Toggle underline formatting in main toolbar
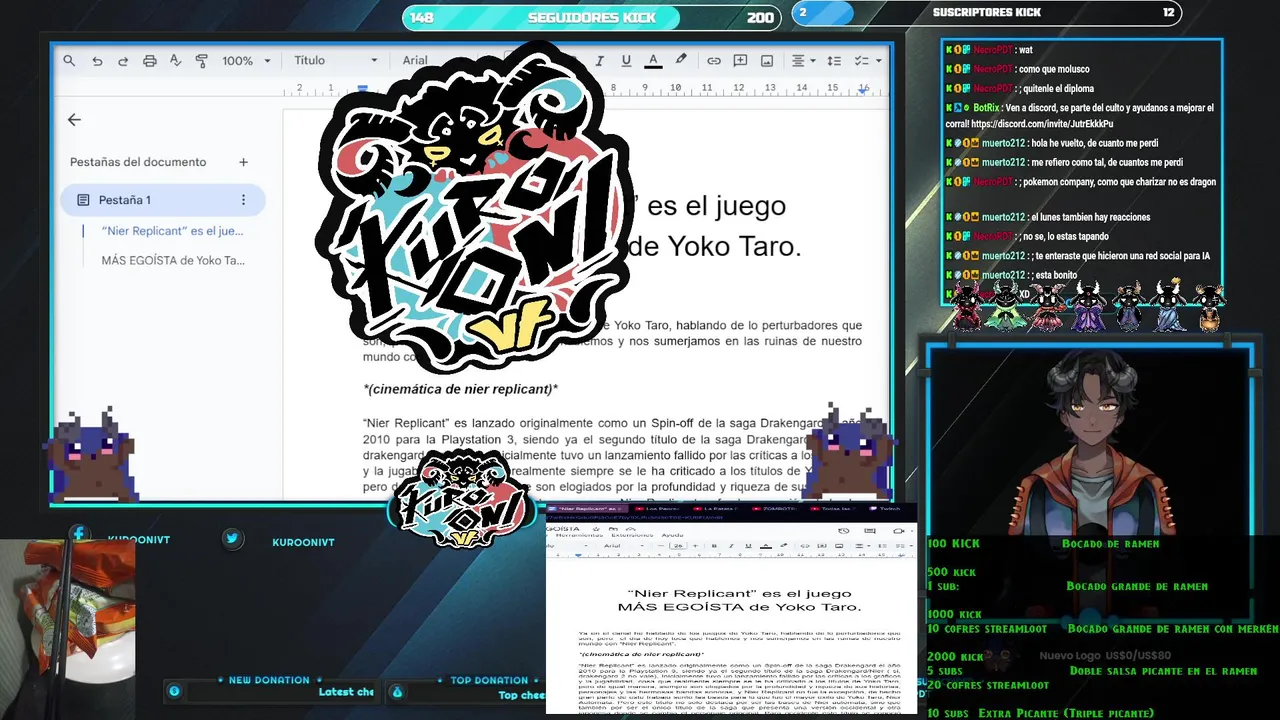The width and height of the screenshot is (1280, 720). pos(626,61)
